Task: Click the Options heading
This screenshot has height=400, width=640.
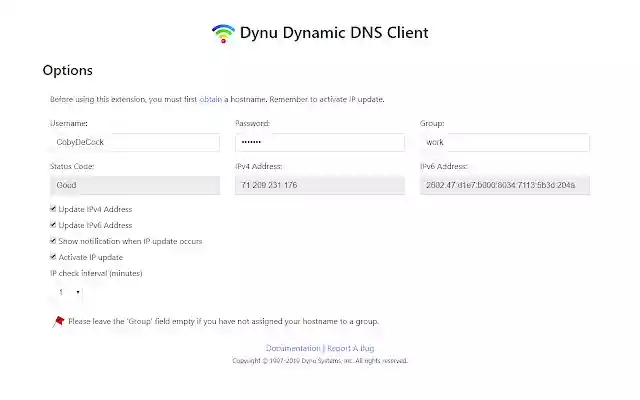Action: [68, 71]
